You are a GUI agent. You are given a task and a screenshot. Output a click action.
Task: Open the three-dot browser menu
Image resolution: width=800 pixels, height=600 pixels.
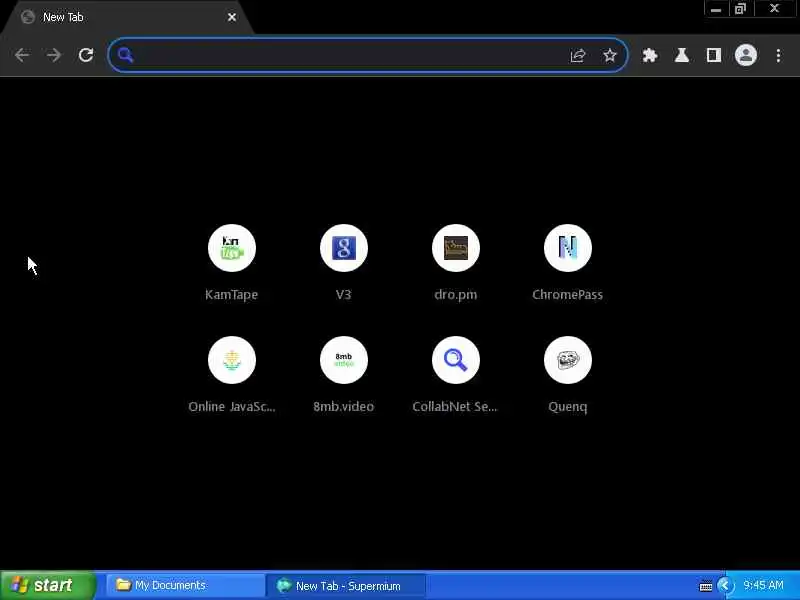point(778,55)
